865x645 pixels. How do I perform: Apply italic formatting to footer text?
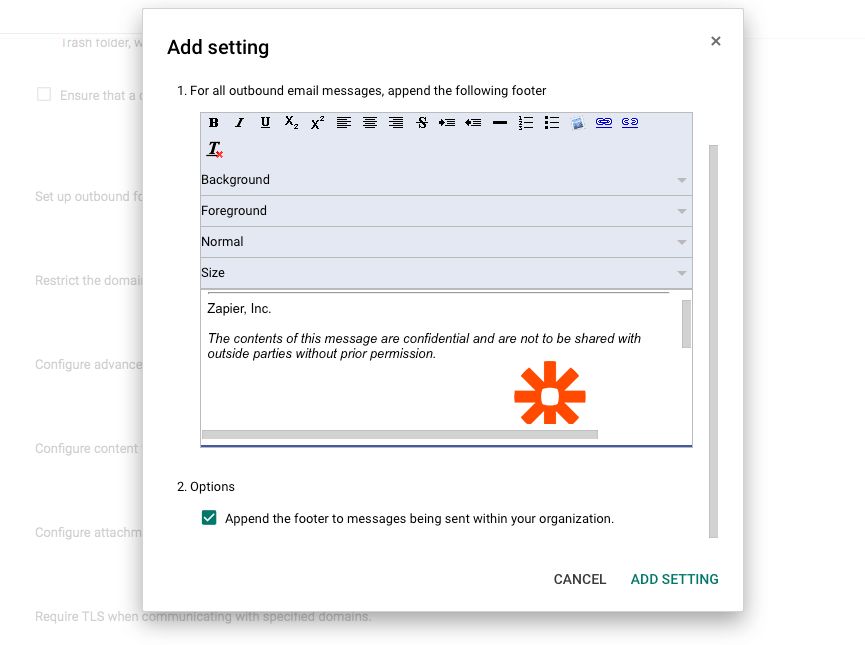click(239, 123)
